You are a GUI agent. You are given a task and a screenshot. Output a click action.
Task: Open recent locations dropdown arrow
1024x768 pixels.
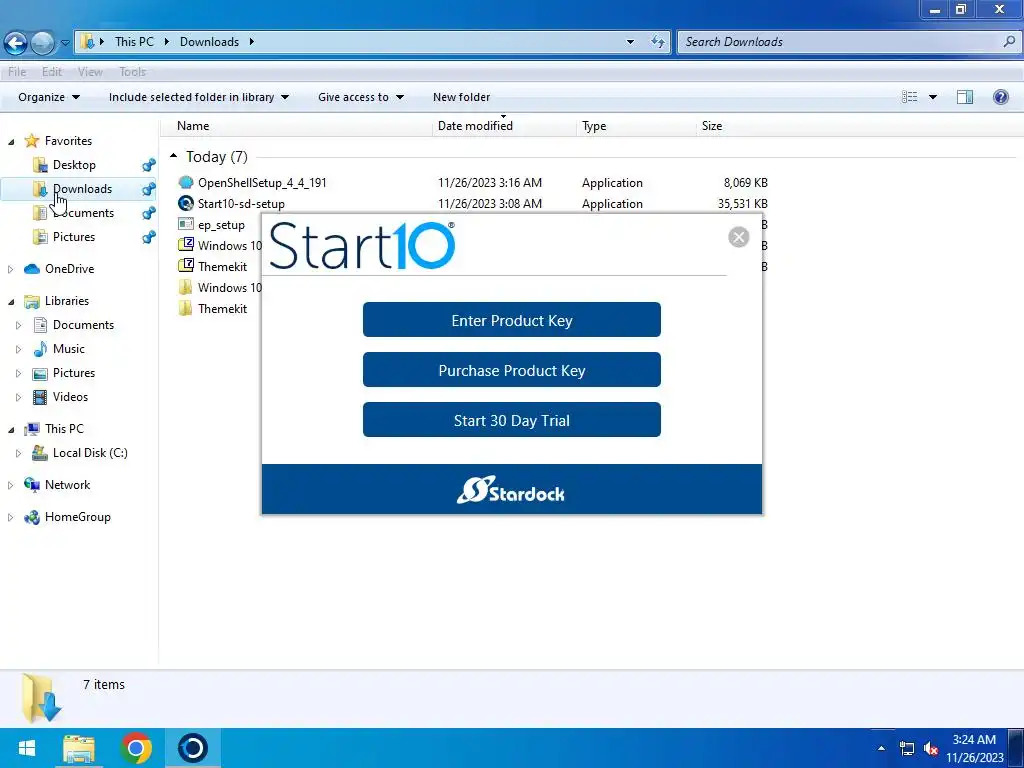tap(65, 43)
